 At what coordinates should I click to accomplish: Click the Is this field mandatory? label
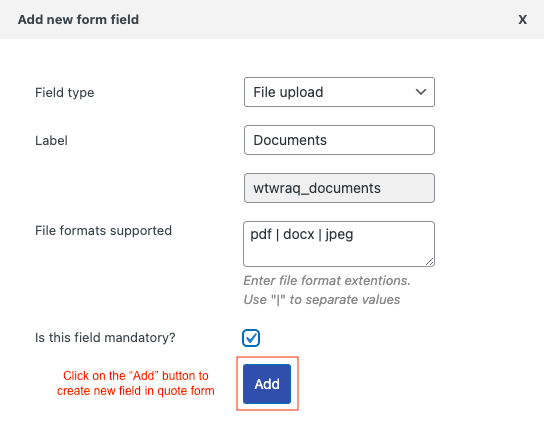click(x=105, y=338)
